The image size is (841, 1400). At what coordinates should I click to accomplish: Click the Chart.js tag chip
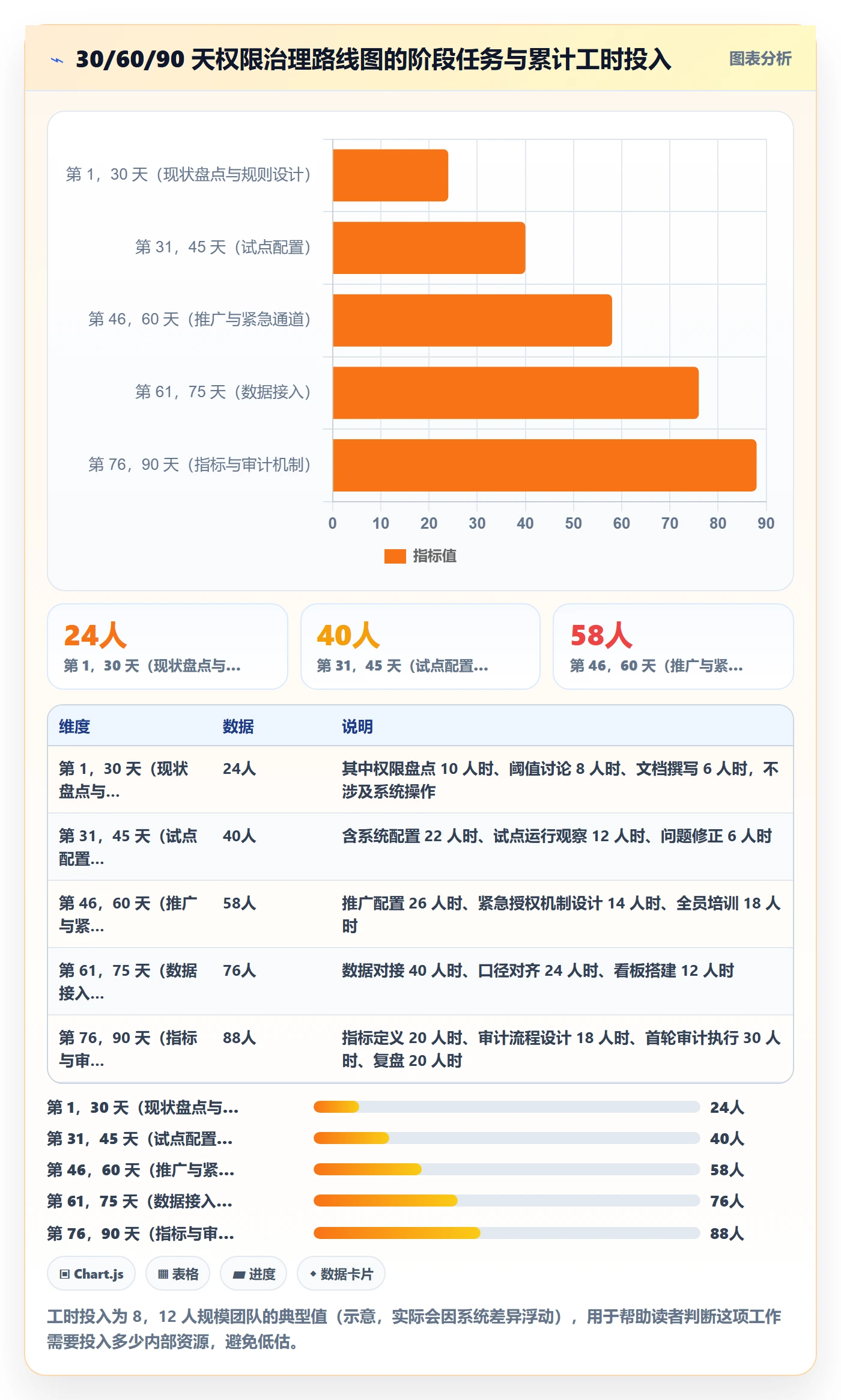pyautogui.click(x=91, y=1274)
